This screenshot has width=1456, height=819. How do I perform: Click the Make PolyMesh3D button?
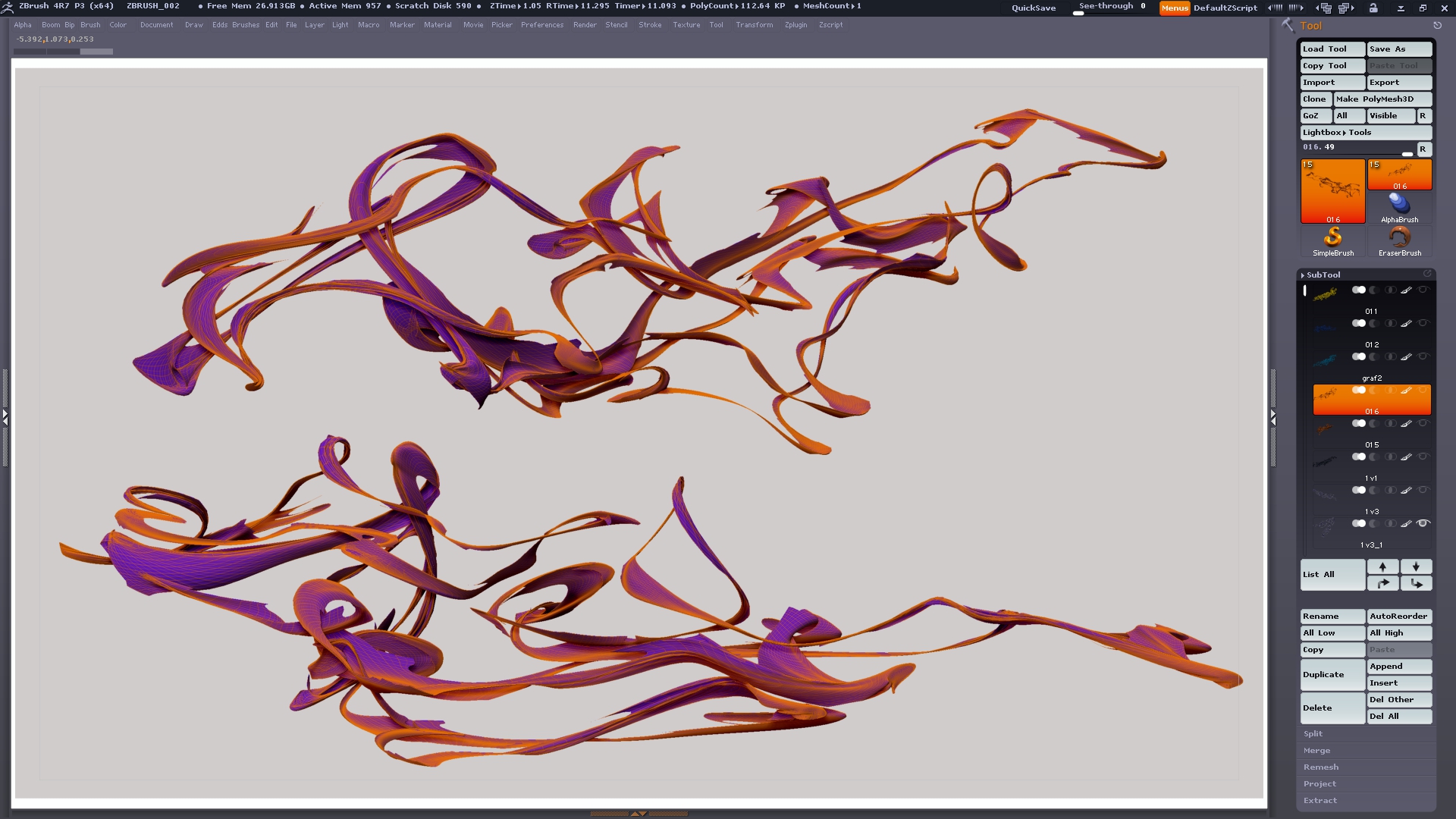coord(1382,99)
